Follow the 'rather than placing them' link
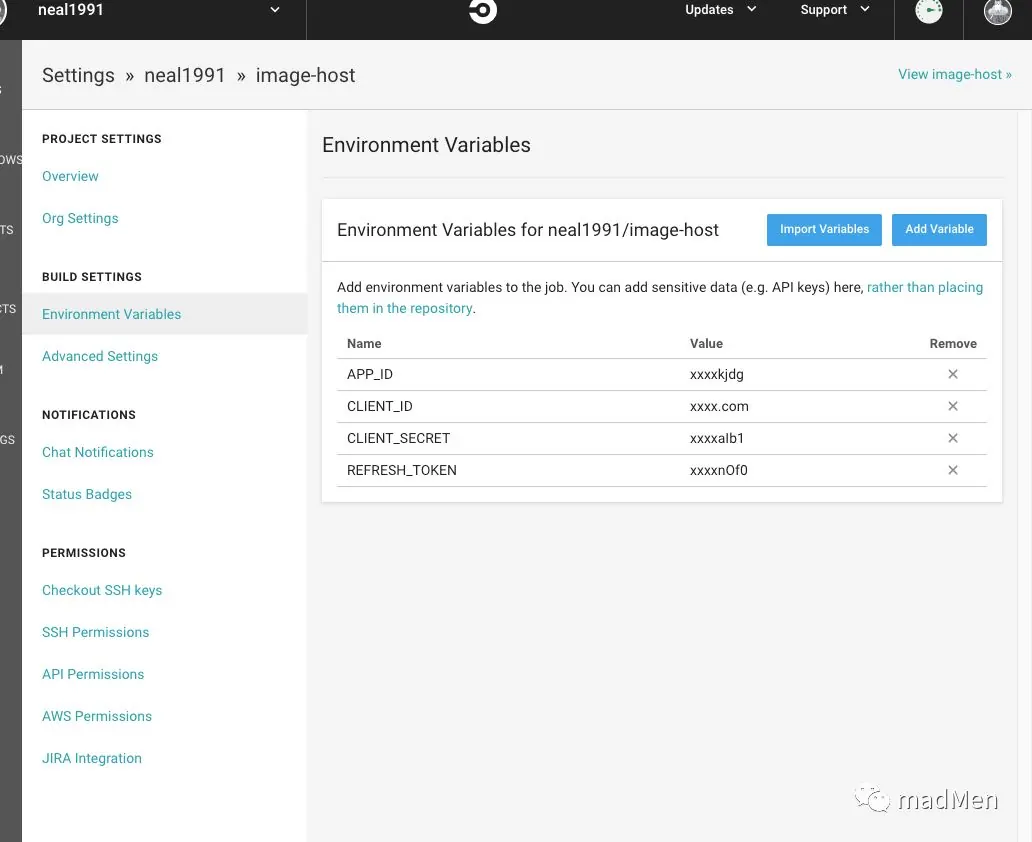The width and height of the screenshot is (1032, 842). coord(924,288)
